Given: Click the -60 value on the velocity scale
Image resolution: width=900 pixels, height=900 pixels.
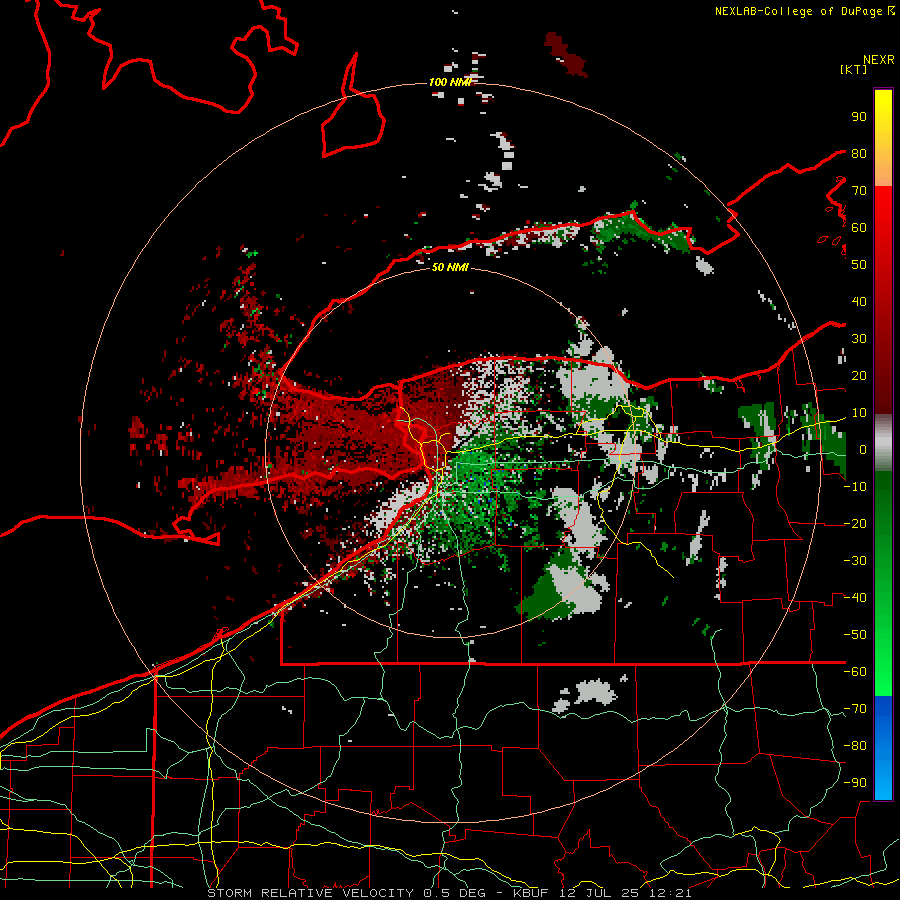Looking at the screenshot, I should pos(855,672).
